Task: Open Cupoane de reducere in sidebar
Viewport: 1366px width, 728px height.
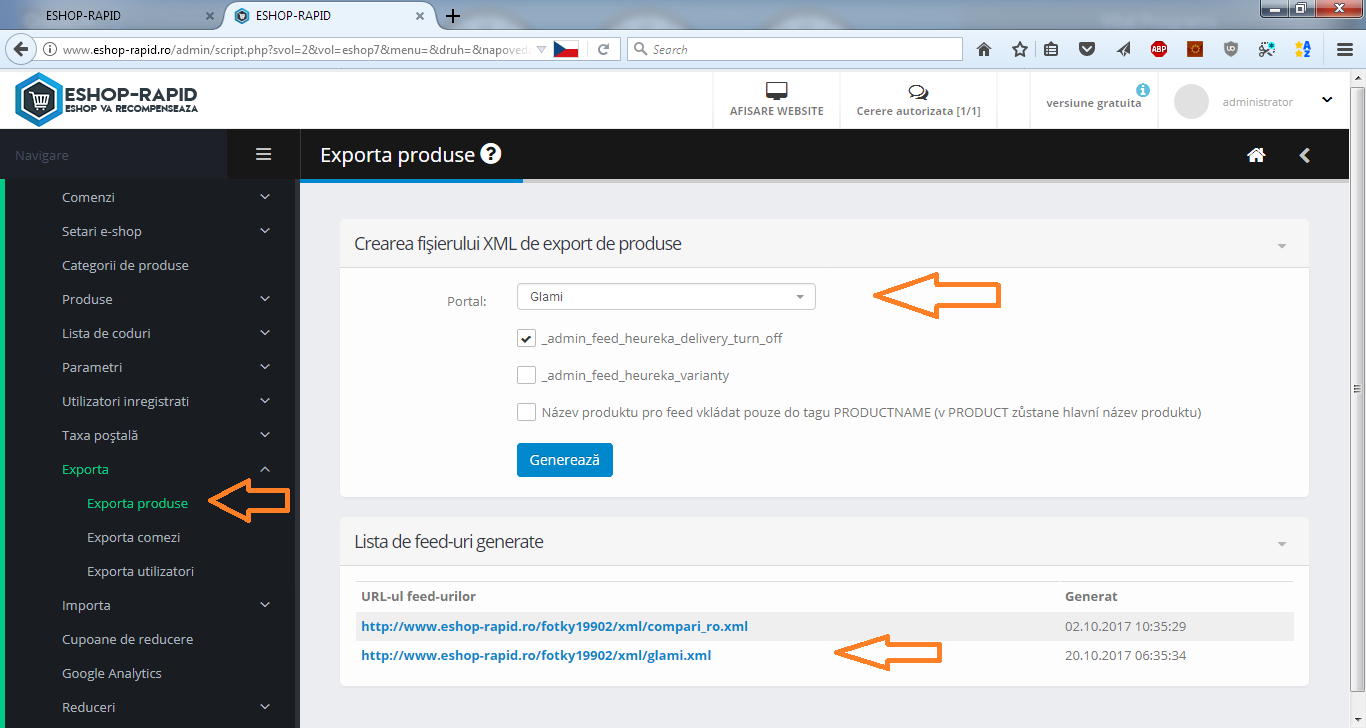Action: pos(127,639)
